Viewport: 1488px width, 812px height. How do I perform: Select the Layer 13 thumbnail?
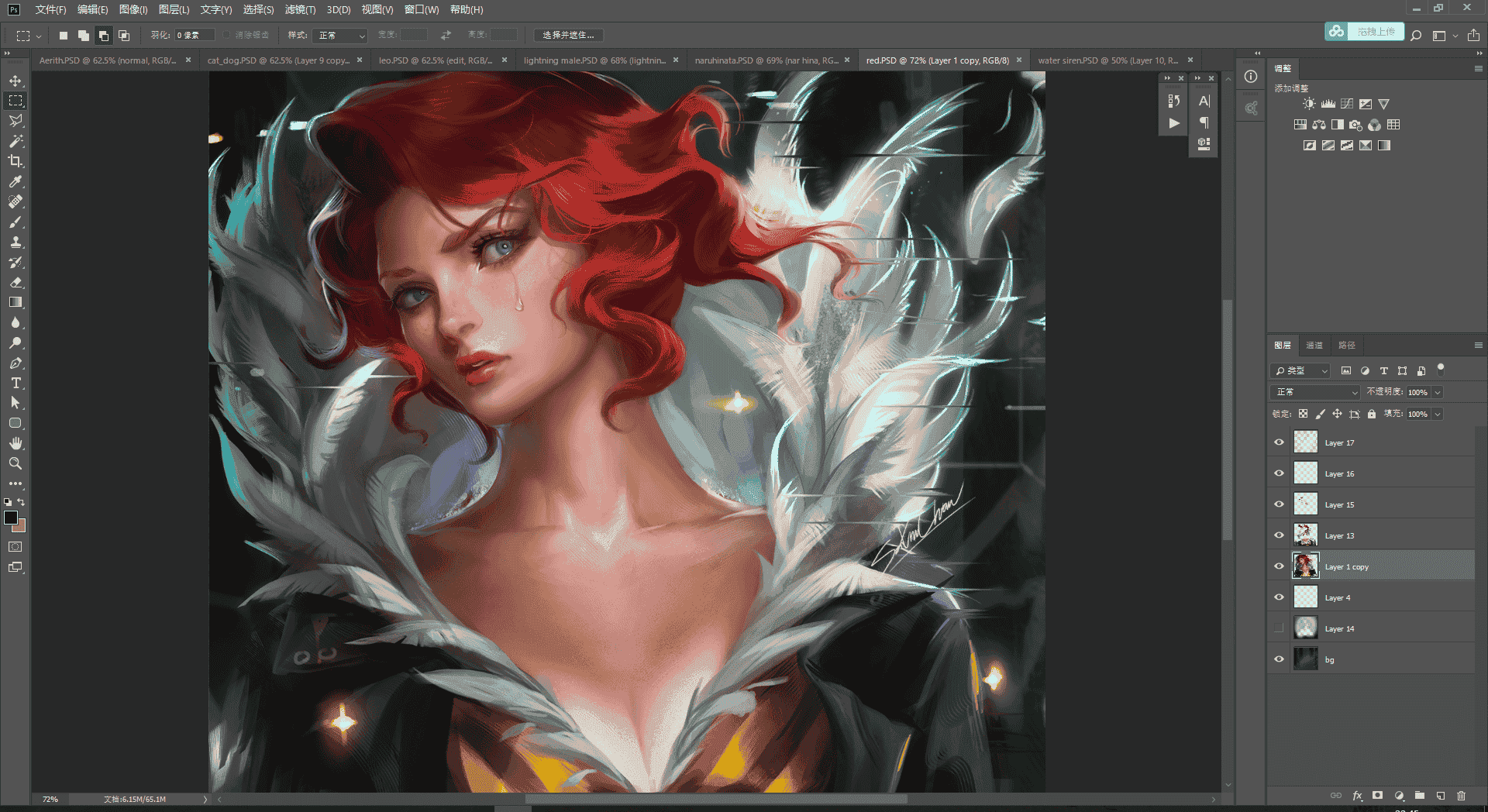pos(1306,535)
